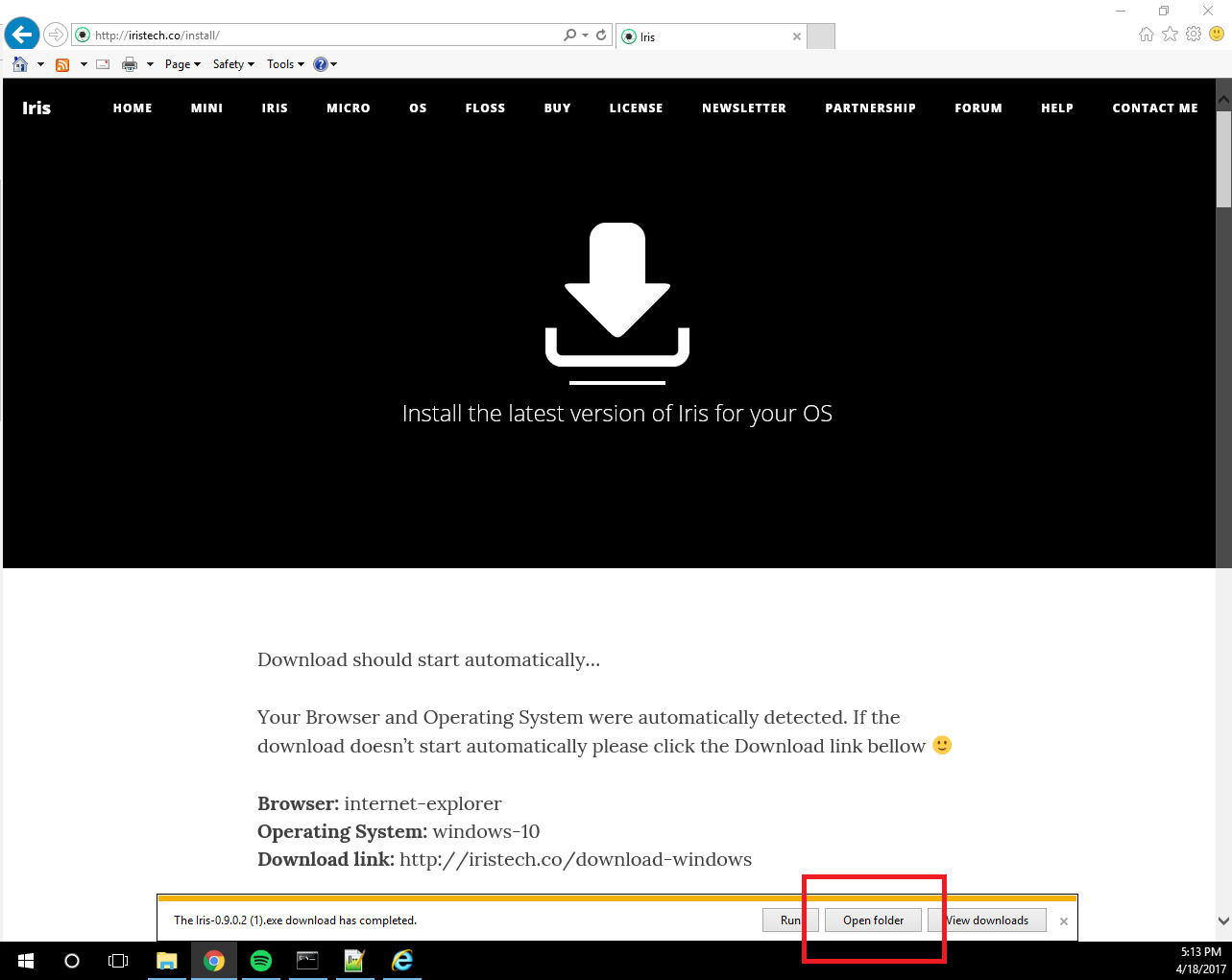The height and width of the screenshot is (980, 1232).
Task: Open the PARTNERSHIP nav item
Action: click(x=870, y=108)
